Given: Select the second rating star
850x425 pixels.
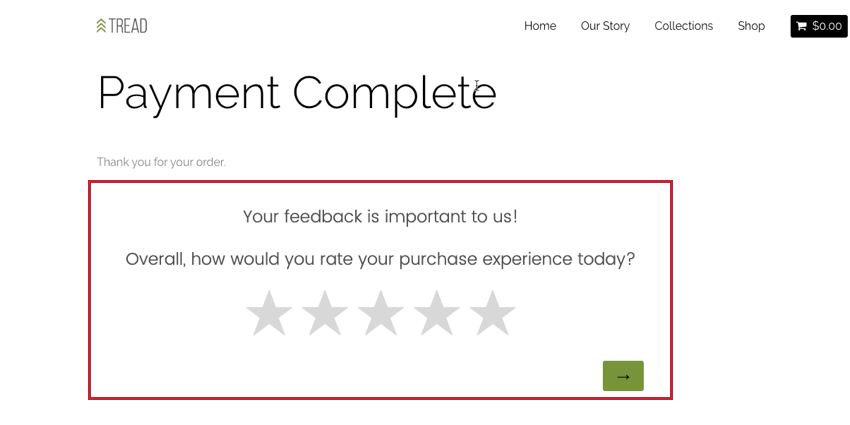Looking at the screenshot, I should pos(325,313).
